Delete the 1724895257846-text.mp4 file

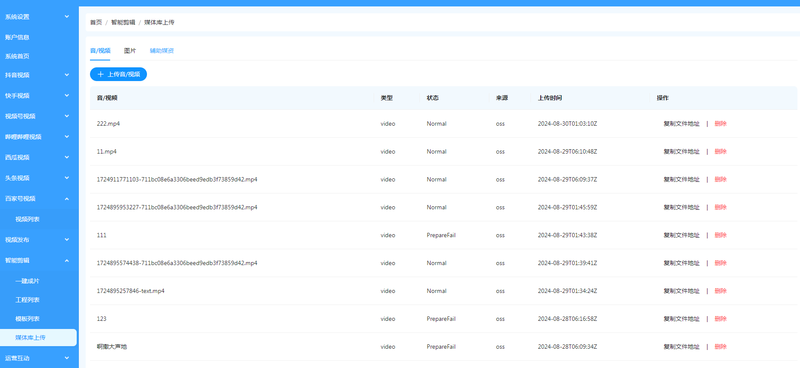tap(720, 291)
